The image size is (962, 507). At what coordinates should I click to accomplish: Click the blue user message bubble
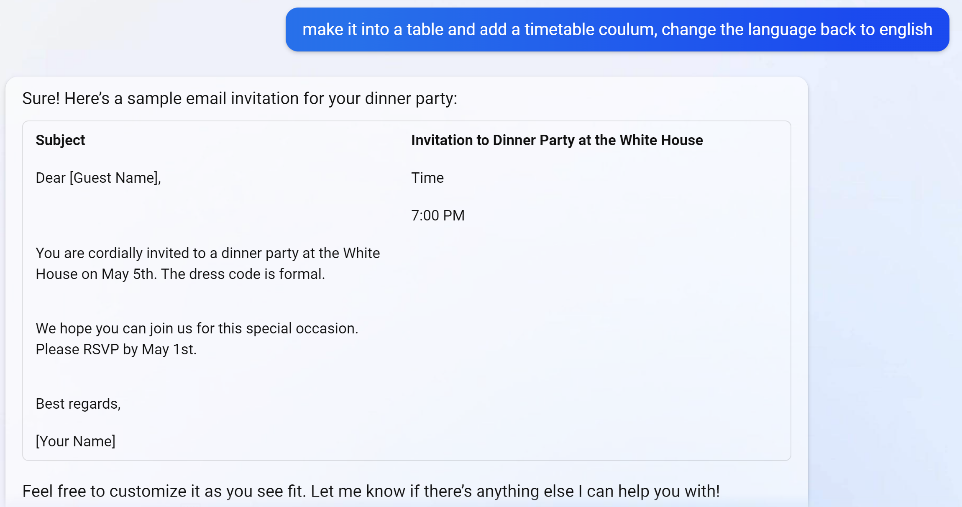pyautogui.click(x=617, y=29)
